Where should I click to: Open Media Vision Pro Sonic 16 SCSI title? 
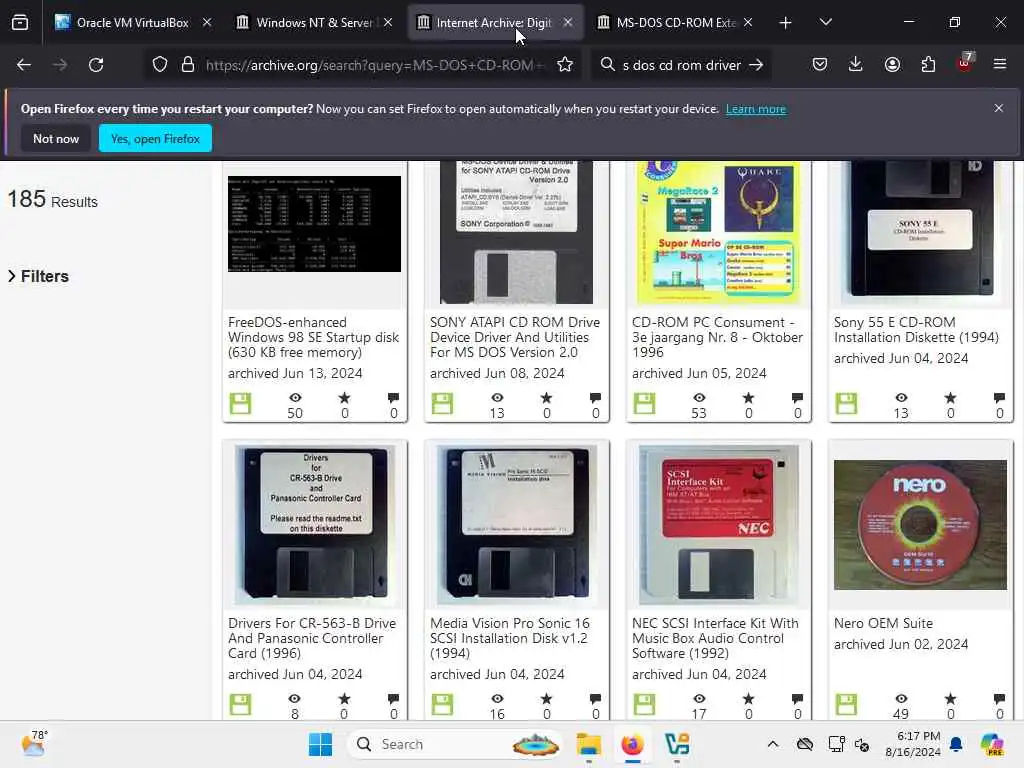tap(509, 638)
